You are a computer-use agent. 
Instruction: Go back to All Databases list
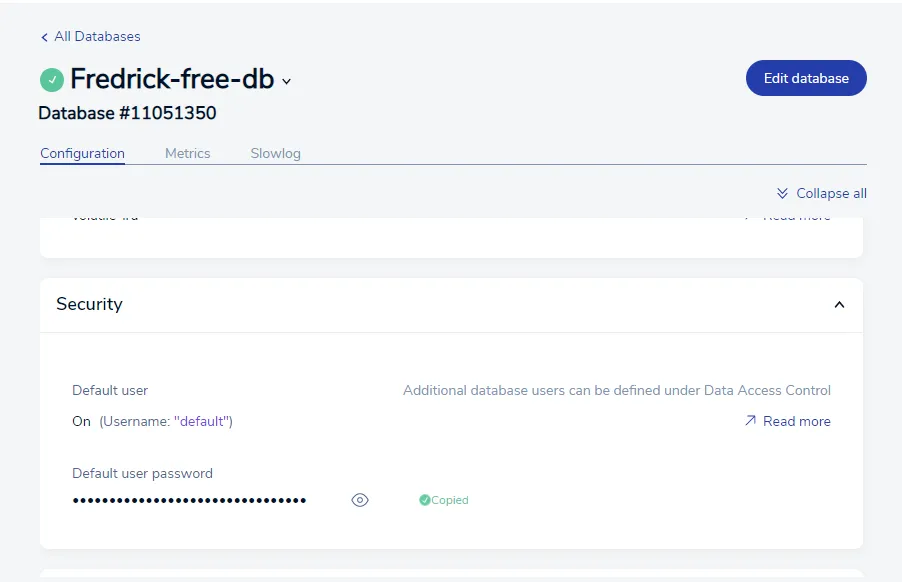click(x=97, y=37)
